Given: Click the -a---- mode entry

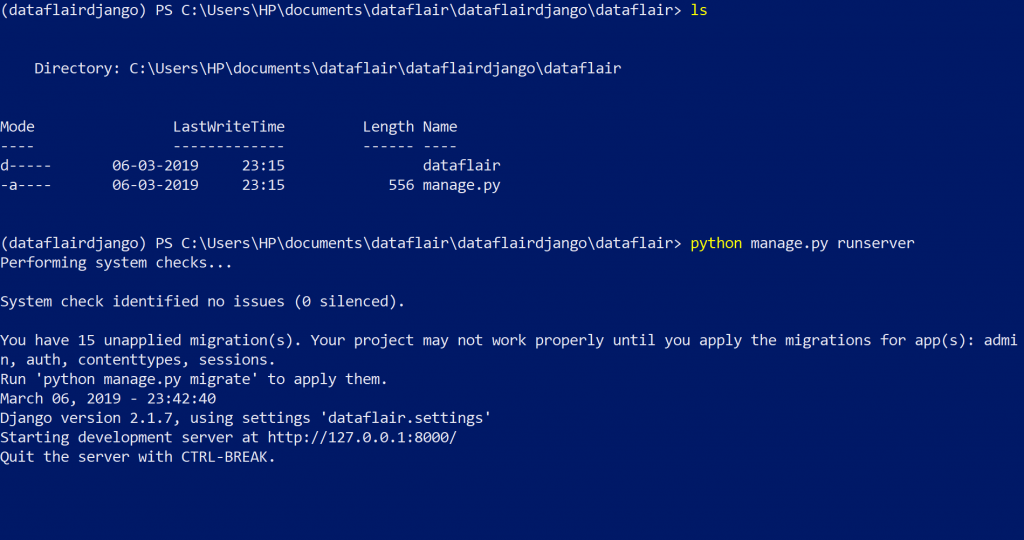Looking at the screenshot, I should (25, 185).
